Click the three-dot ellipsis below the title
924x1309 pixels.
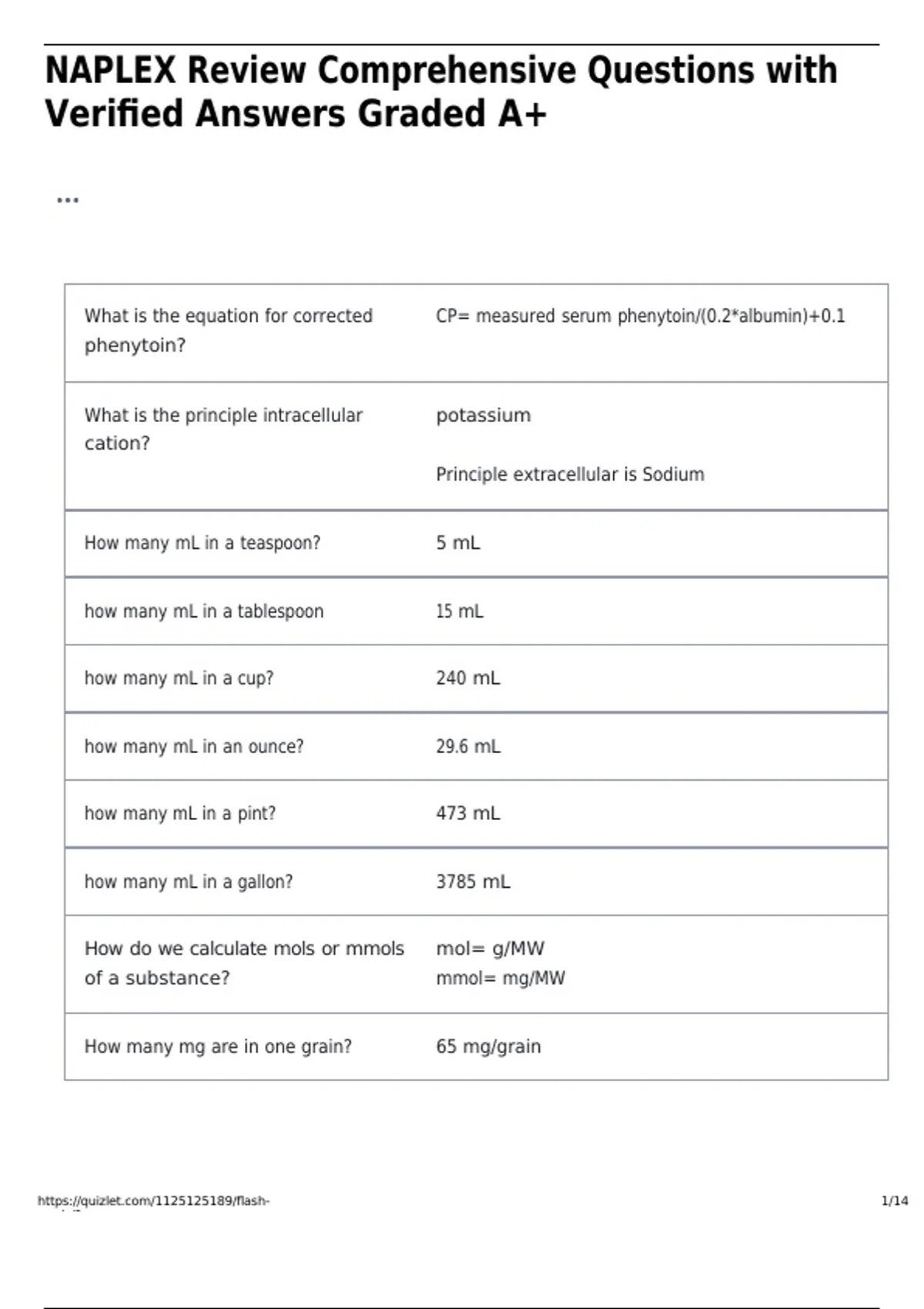coord(68,200)
